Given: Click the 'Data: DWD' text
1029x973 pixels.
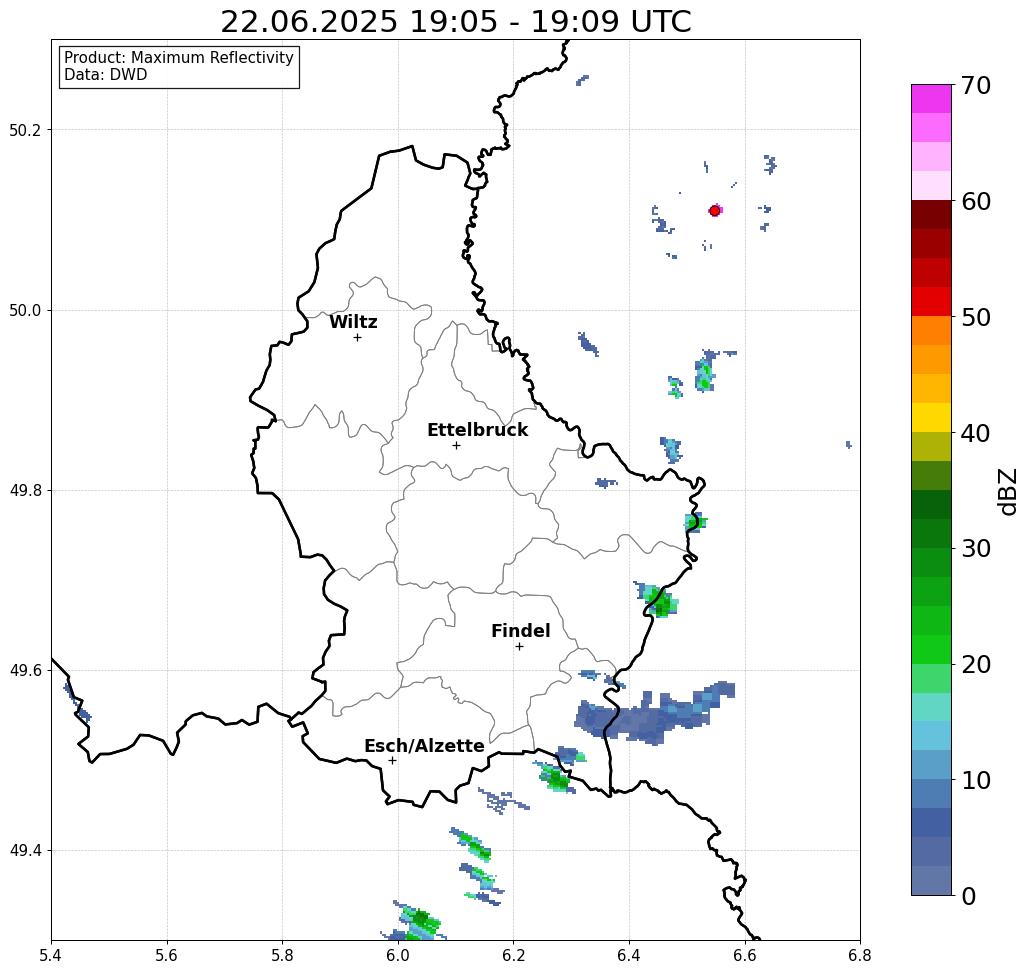Looking at the screenshot, I should pyautogui.click(x=106, y=75).
